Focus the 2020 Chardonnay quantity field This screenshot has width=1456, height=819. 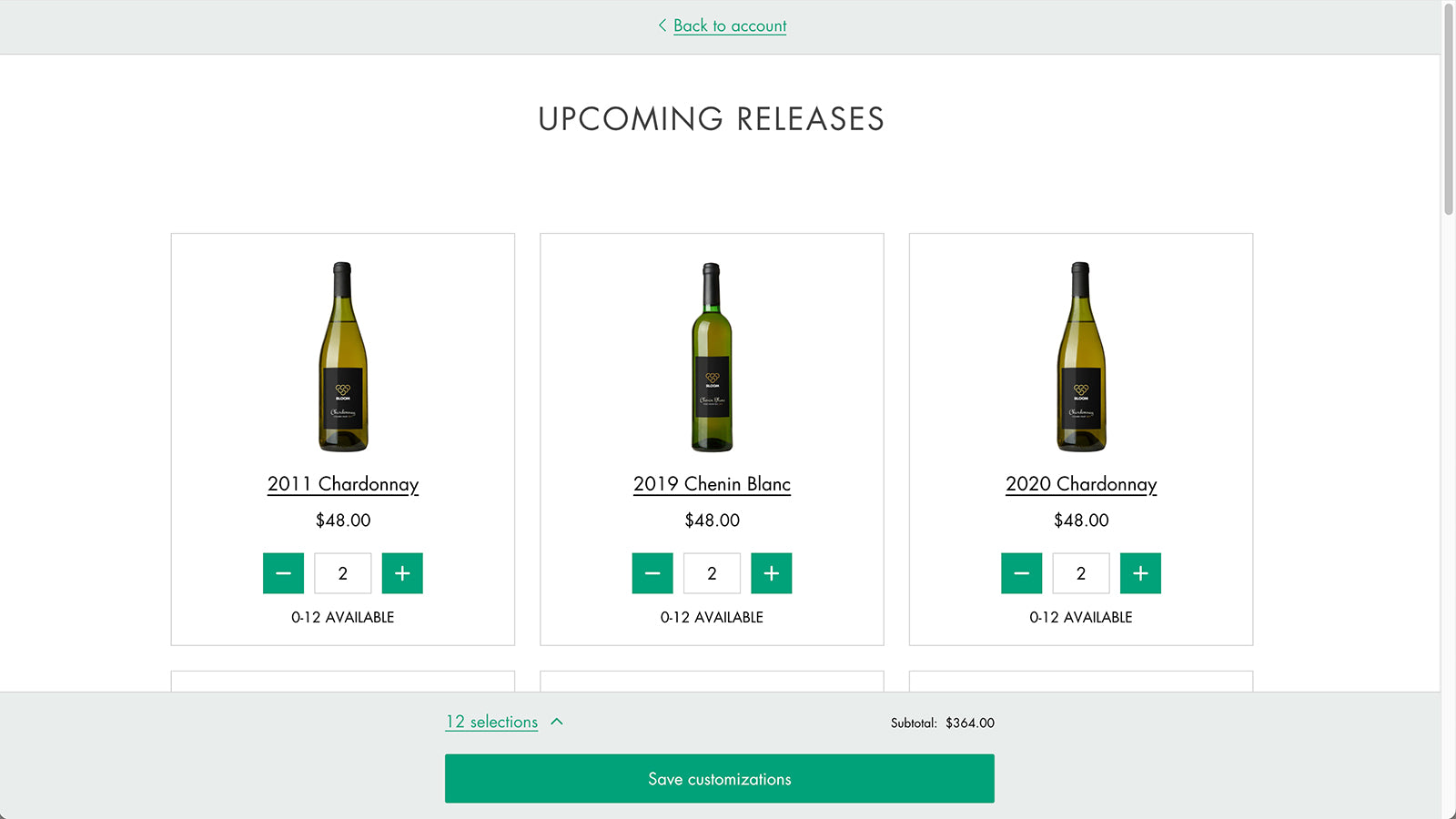pos(1081,573)
